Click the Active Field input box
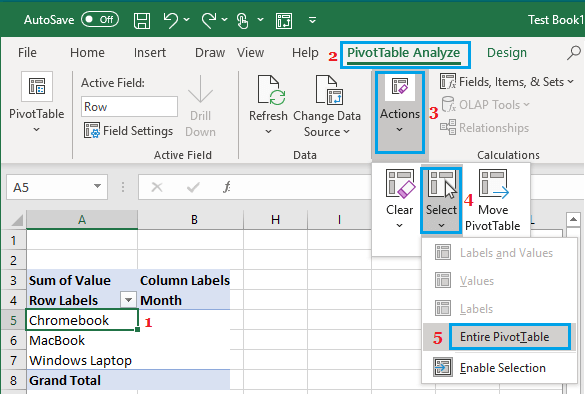The width and height of the screenshot is (585, 394). [x=129, y=107]
